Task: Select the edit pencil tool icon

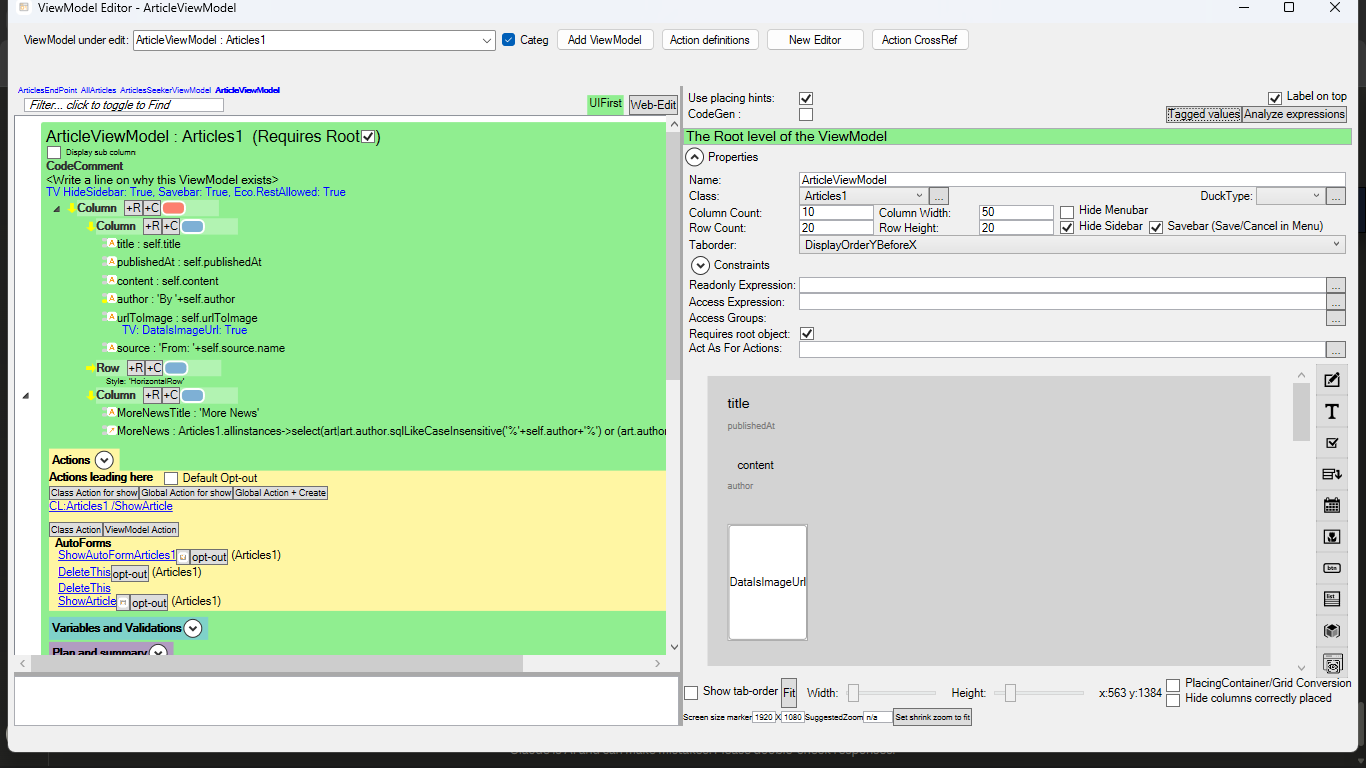Action: (1332, 380)
